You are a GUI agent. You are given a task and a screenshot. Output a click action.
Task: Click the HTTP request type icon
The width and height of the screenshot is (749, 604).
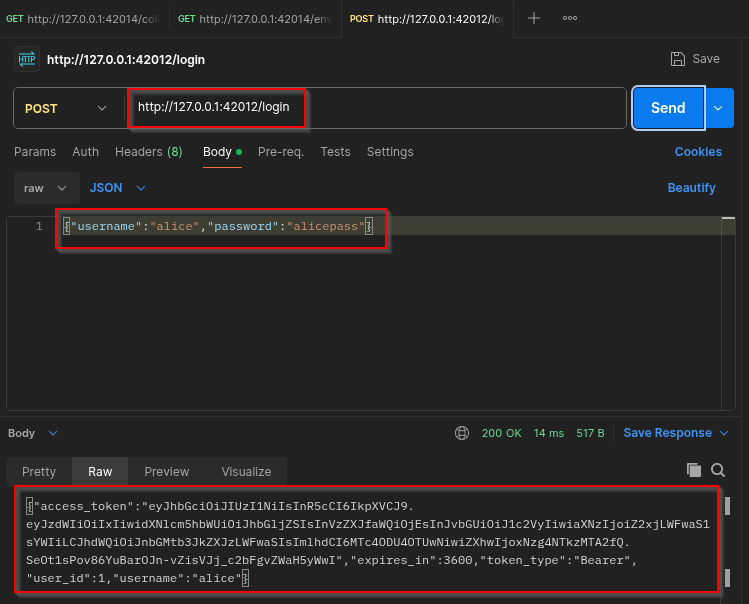tap(27, 59)
